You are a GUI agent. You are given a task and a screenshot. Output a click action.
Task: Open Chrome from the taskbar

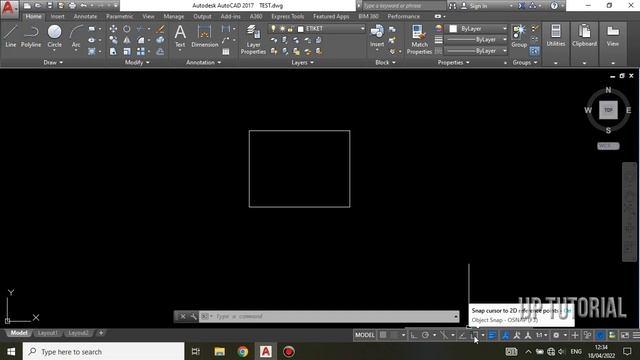[242, 351]
